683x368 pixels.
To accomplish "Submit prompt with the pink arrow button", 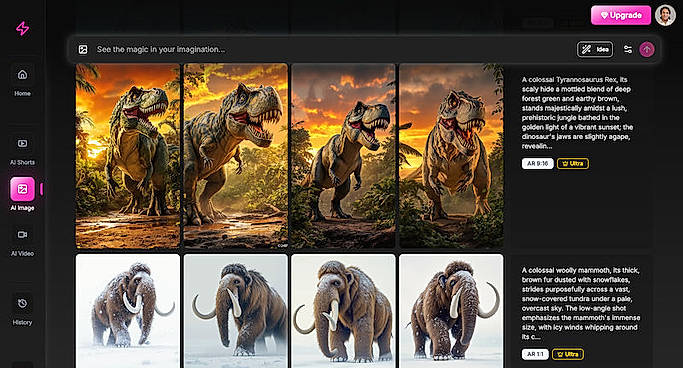I will 647,49.
